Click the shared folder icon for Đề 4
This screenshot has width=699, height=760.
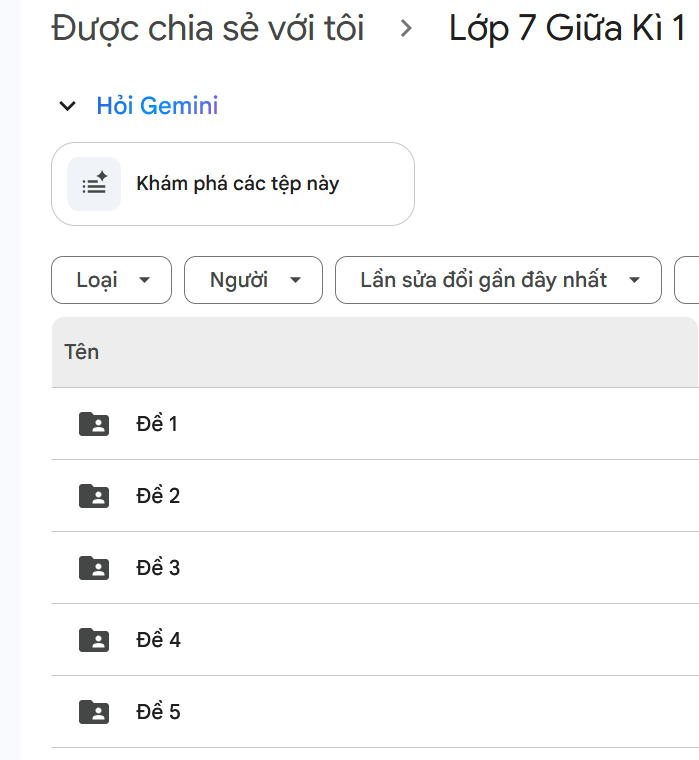[94, 640]
